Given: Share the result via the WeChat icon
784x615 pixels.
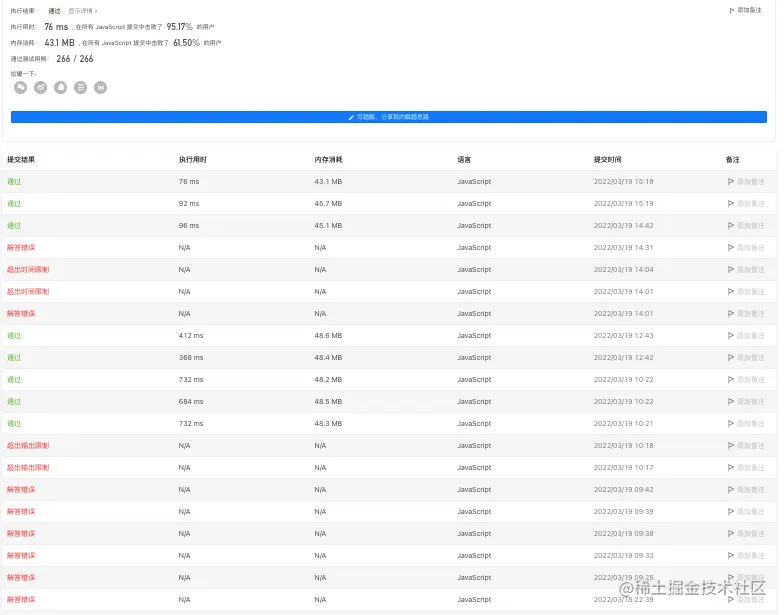Looking at the screenshot, I should 20,88.
